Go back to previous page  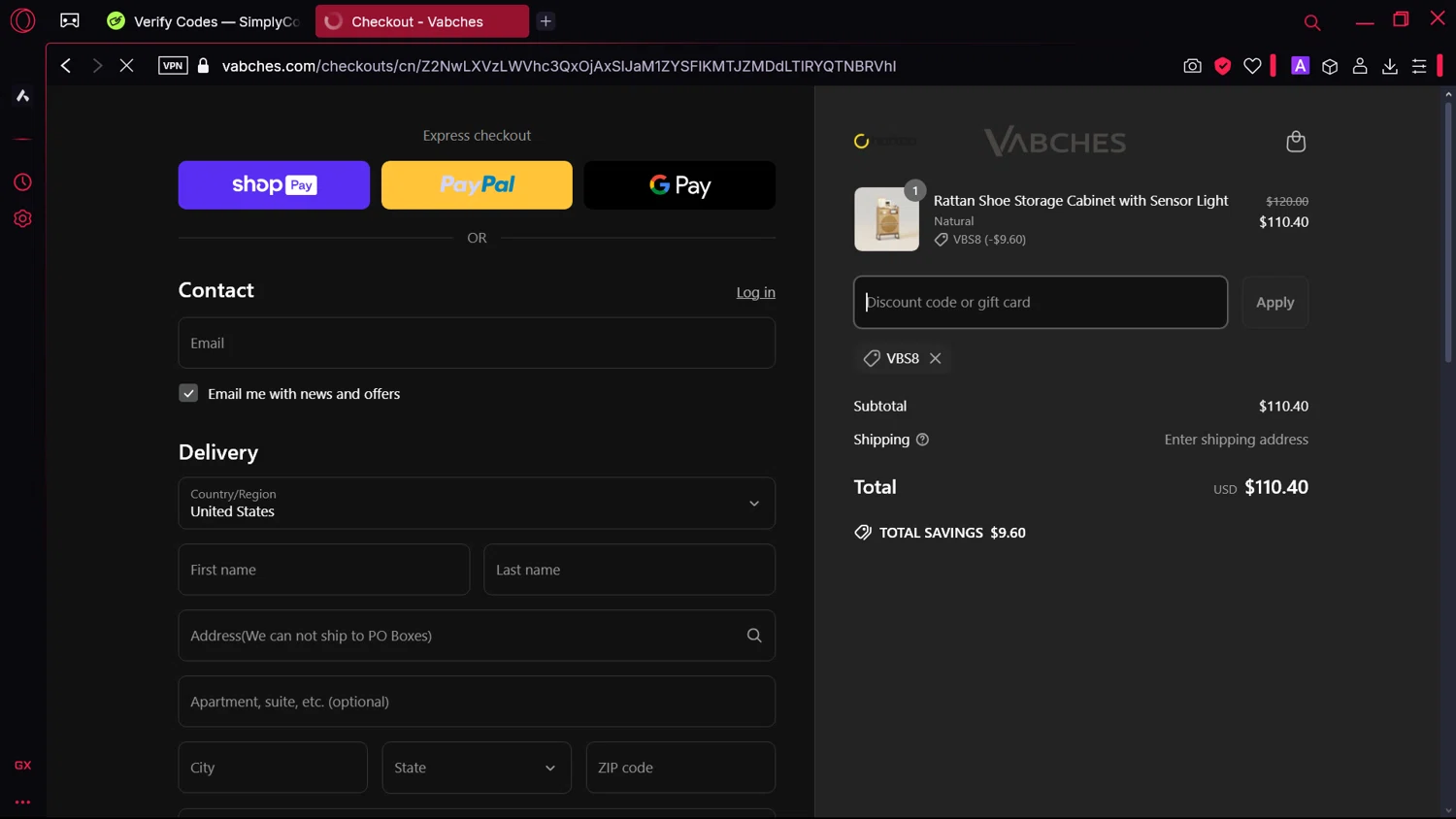(66, 66)
